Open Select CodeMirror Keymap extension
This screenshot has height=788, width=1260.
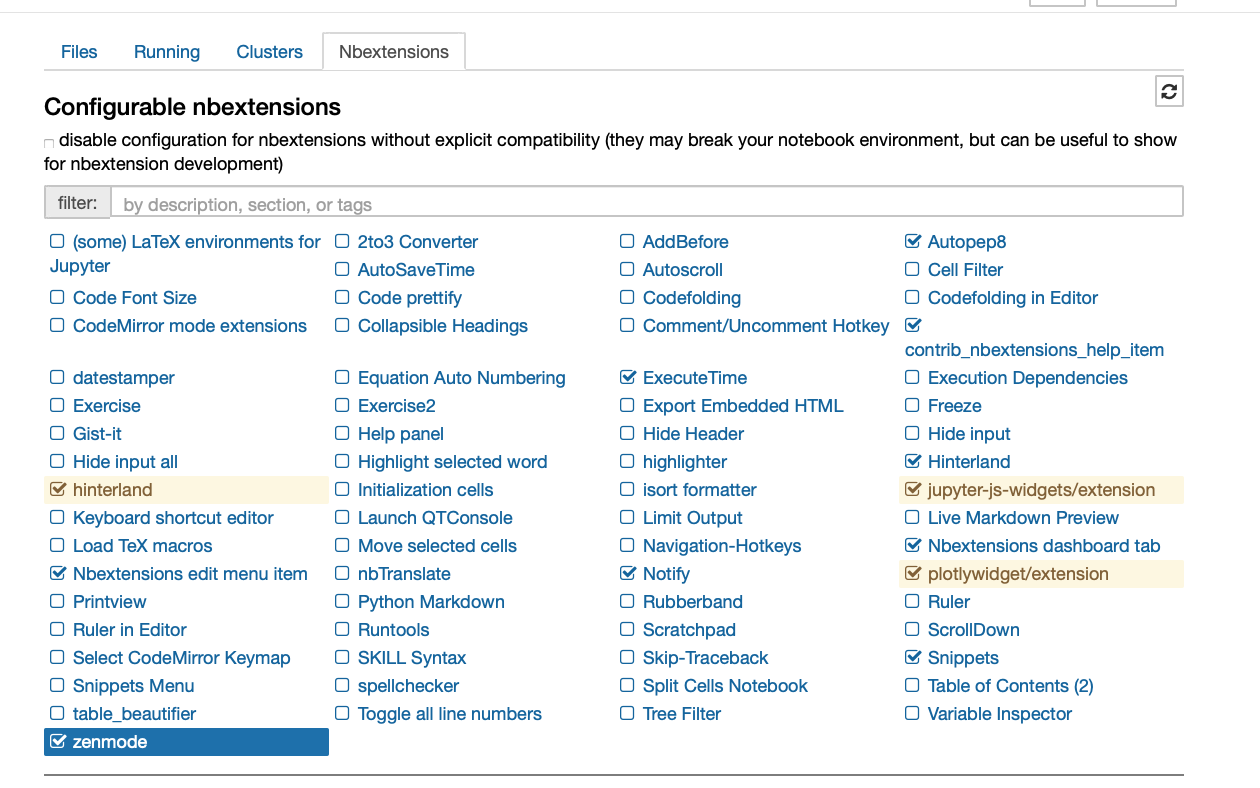click(182, 658)
